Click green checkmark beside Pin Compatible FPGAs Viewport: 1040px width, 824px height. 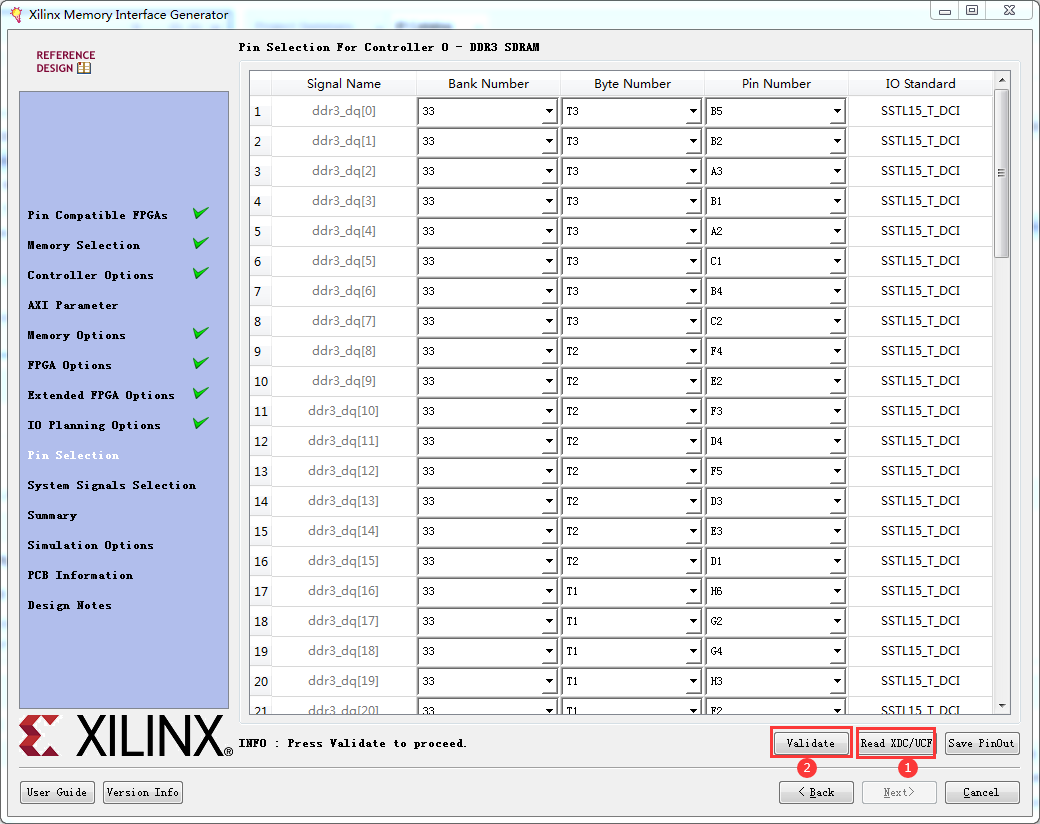tap(200, 212)
